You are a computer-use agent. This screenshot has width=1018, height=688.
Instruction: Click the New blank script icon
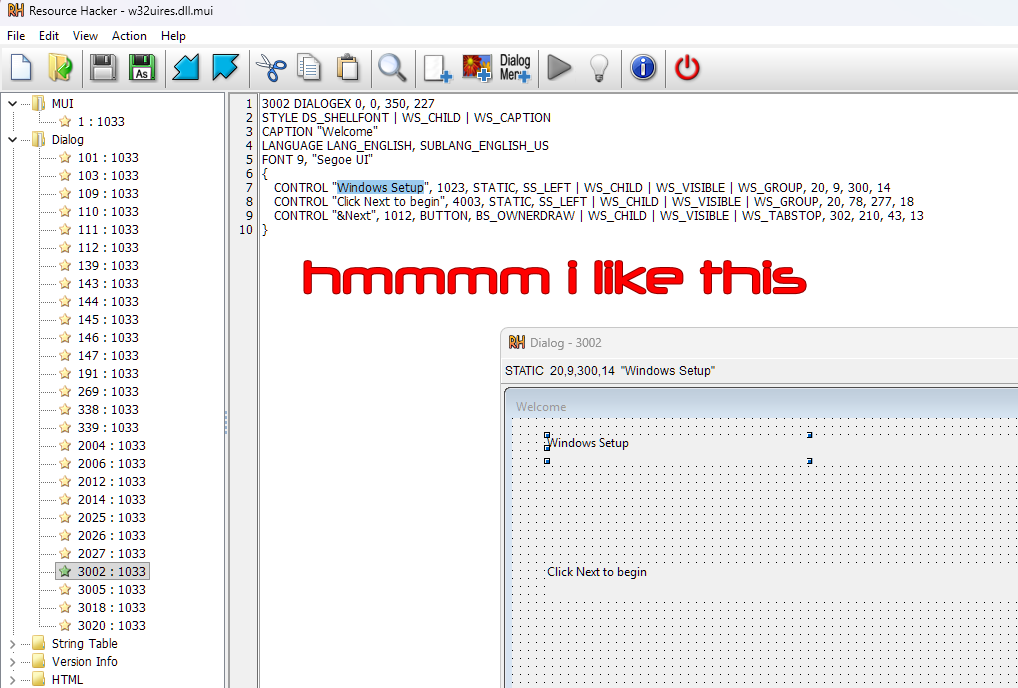[x=21, y=68]
